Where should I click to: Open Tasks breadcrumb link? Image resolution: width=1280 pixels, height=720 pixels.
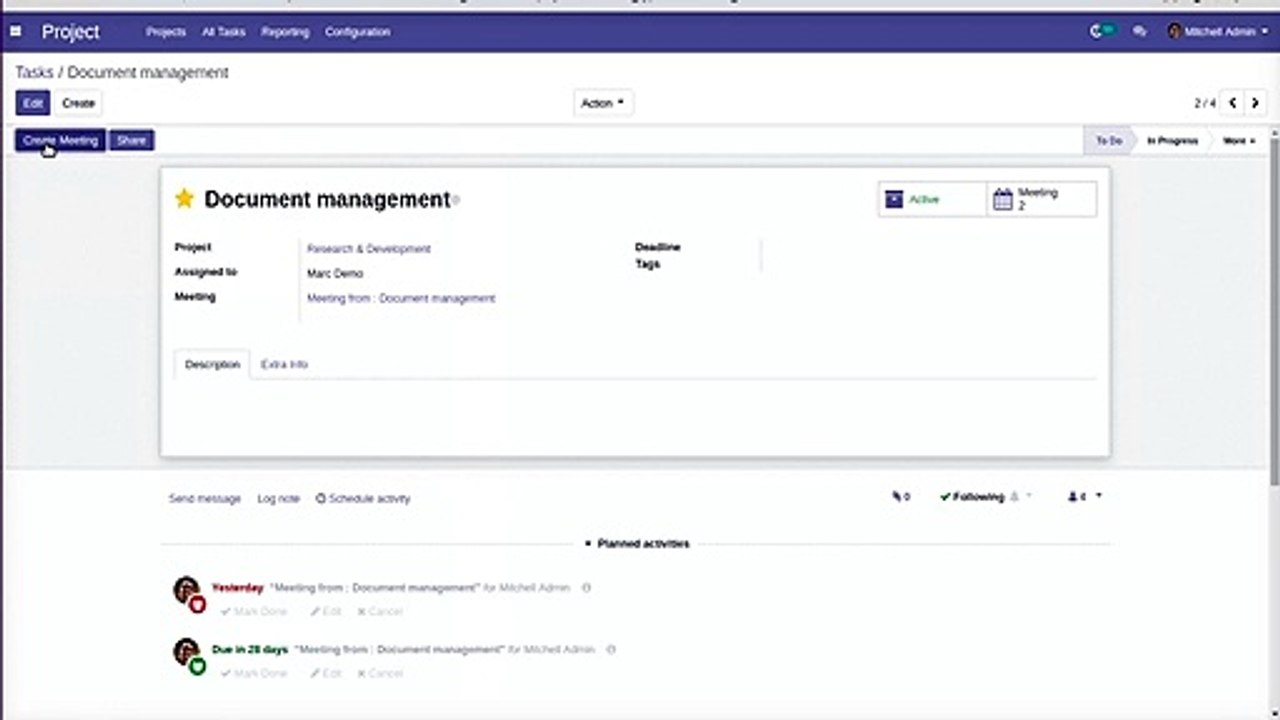(x=34, y=73)
